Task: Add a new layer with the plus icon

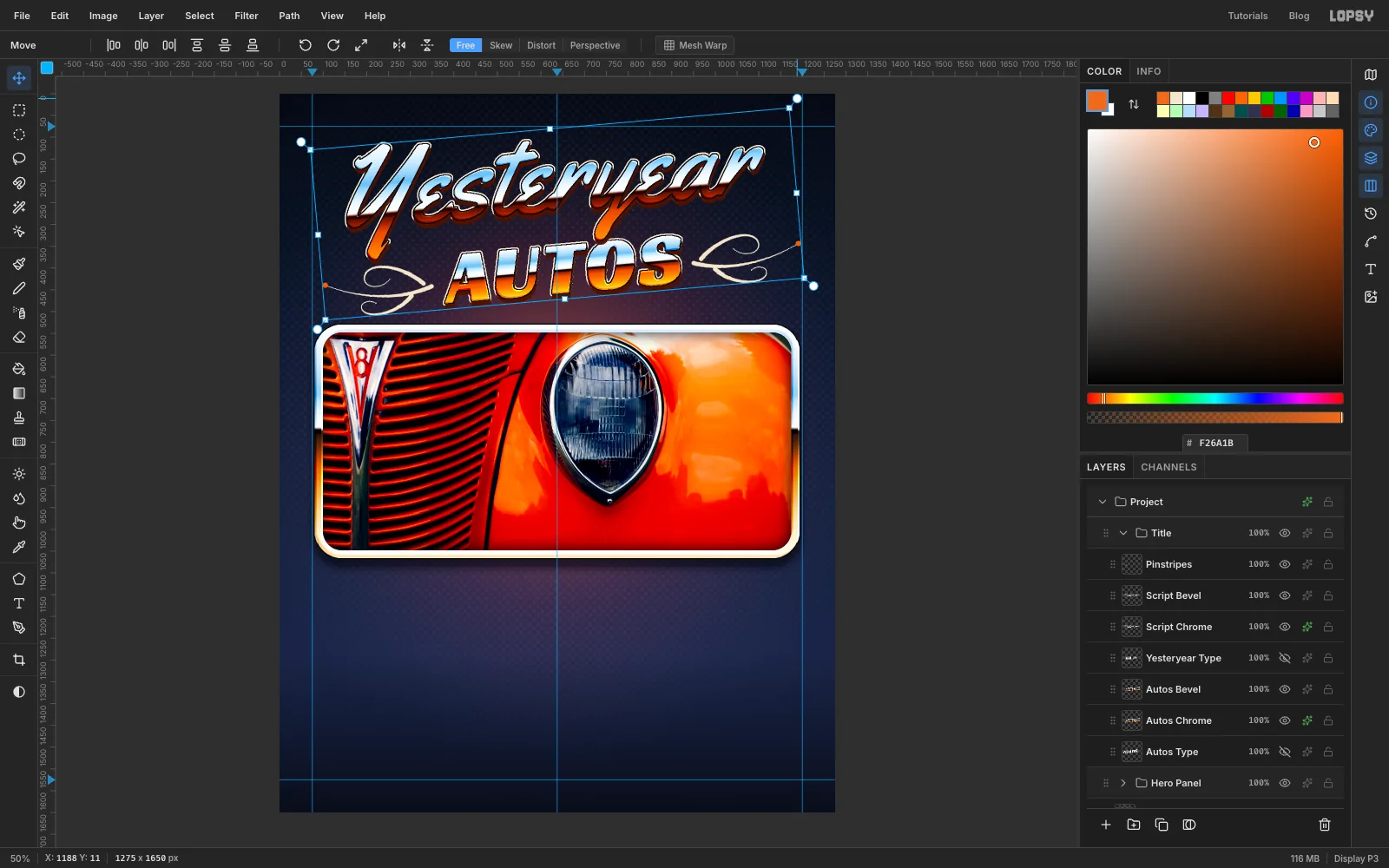Action: tap(1106, 825)
